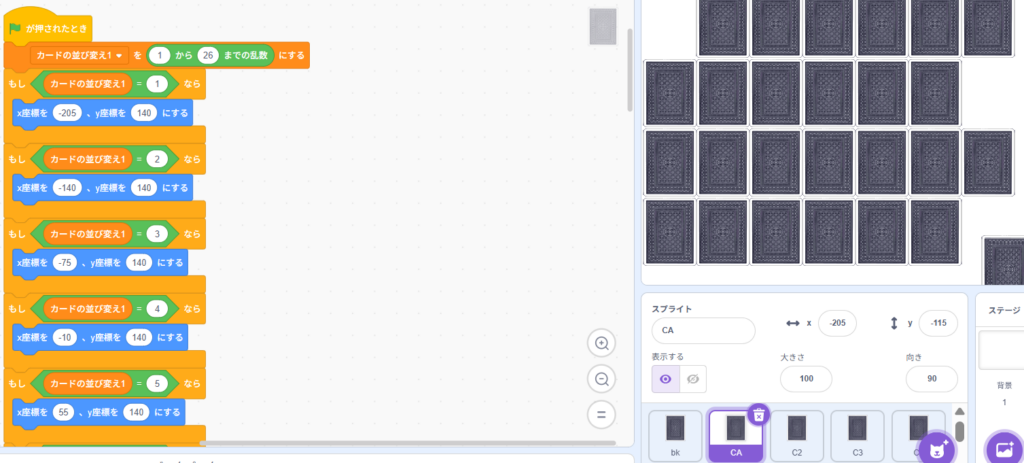The height and width of the screenshot is (463, 1024).
Task: Reset workspace zoom with the equals icon
Action: click(x=602, y=415)
